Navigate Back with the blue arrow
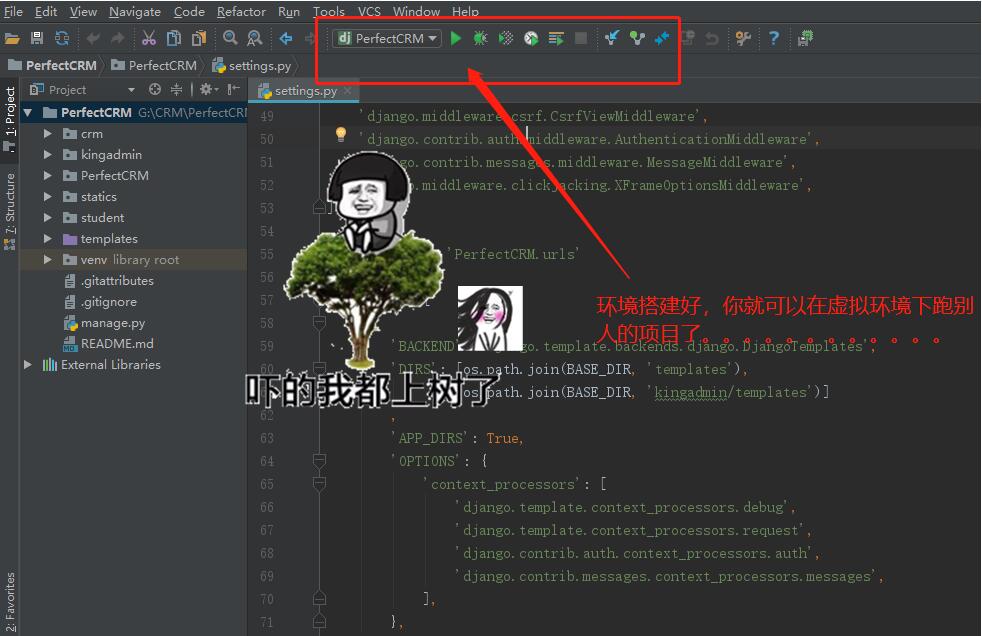 (x=286, y=38)
